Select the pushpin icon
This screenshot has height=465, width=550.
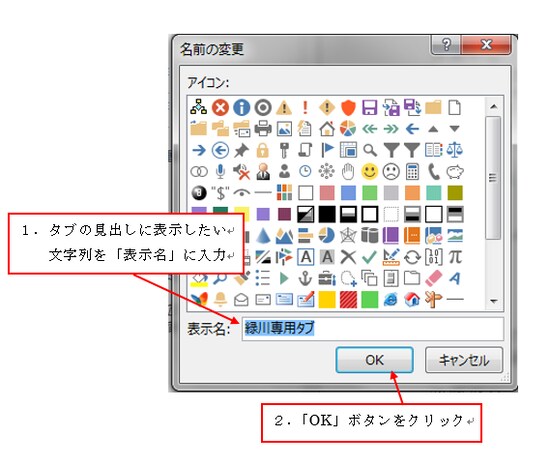pos(242,150)
